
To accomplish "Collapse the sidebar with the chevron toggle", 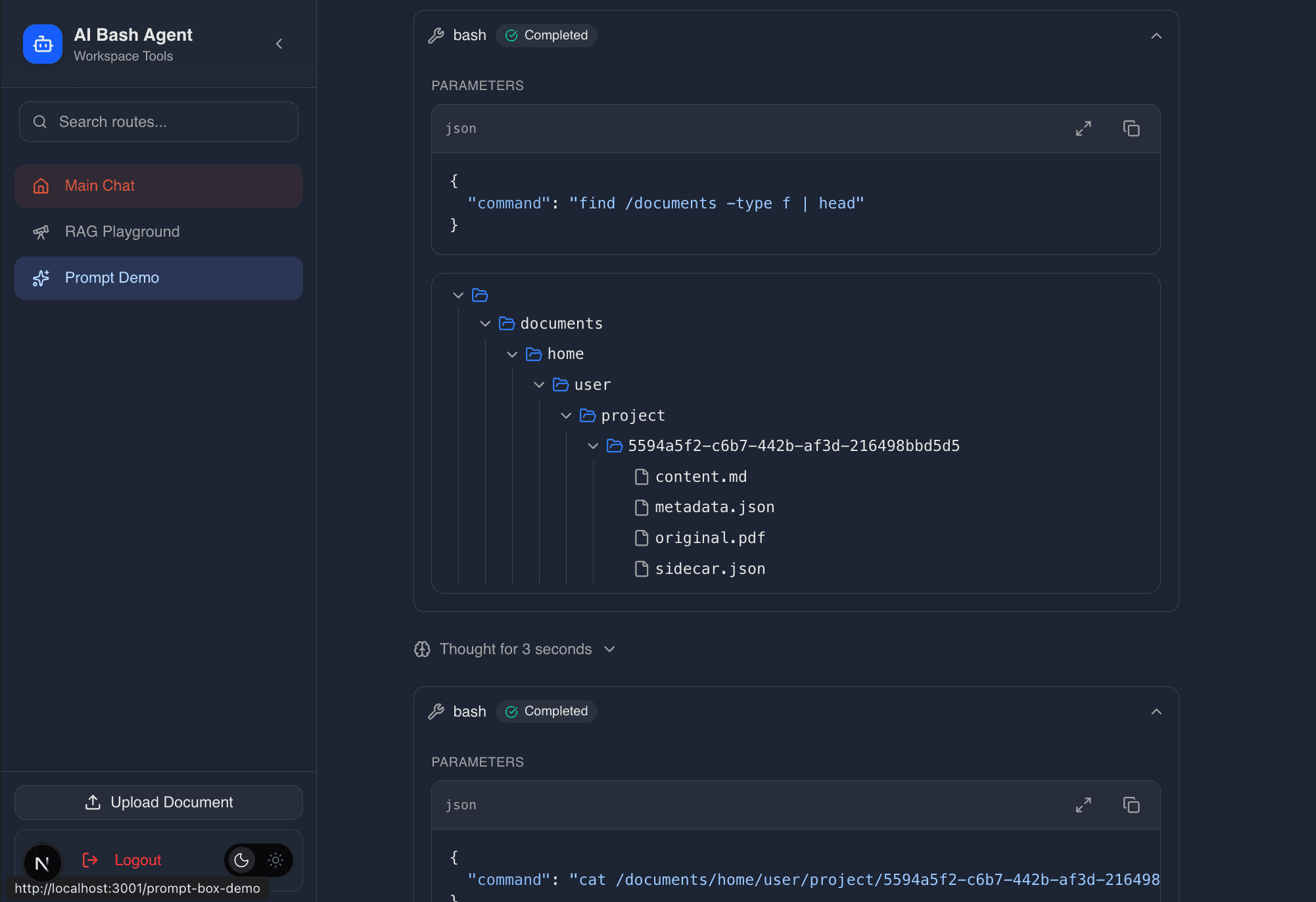I will point(279,43).
